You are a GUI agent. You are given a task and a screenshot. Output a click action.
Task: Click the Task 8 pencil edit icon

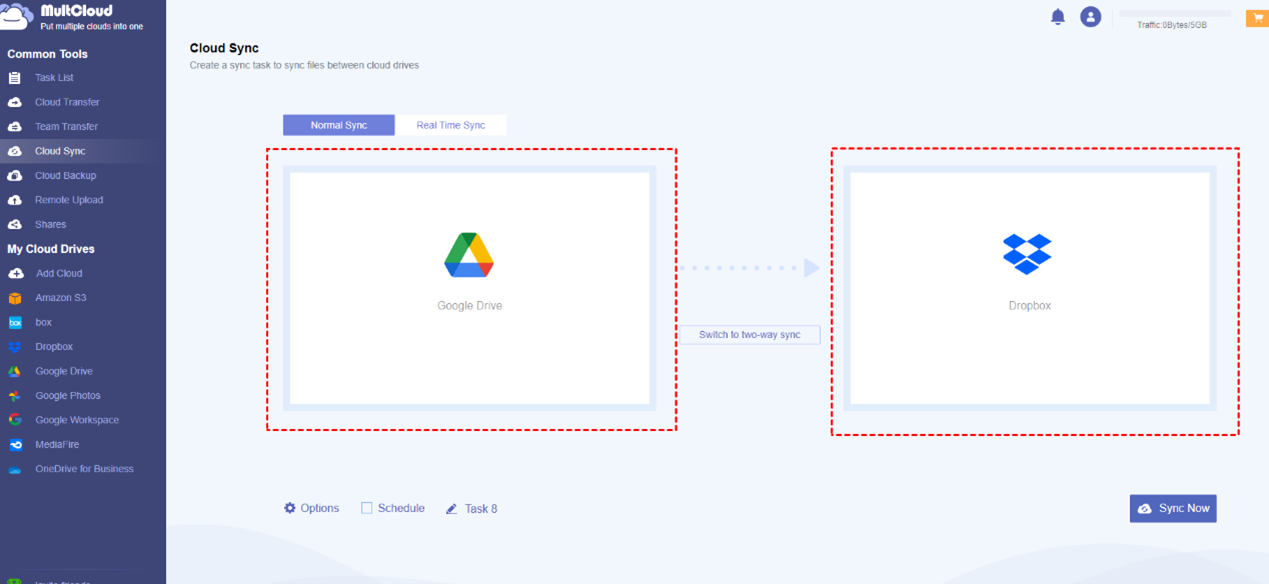(x=452, y=509)
